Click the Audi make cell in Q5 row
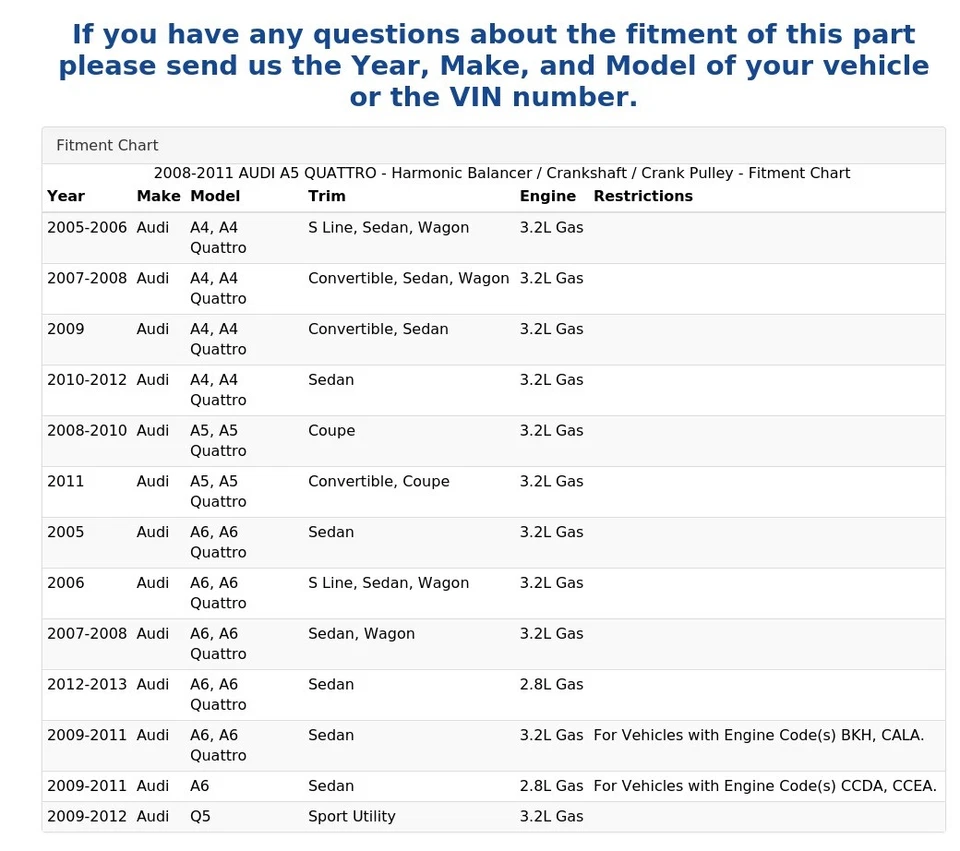 point(152,817)
